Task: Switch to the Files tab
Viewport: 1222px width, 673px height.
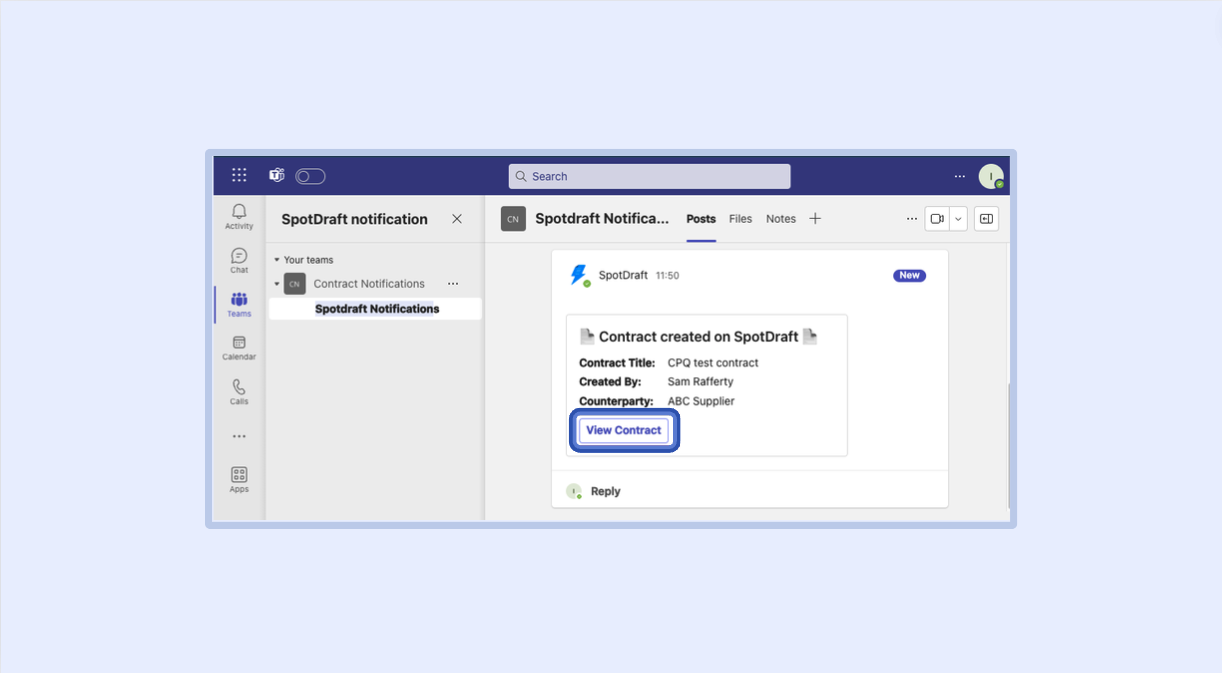Action: pyautogui.click(x=740, y=219)
